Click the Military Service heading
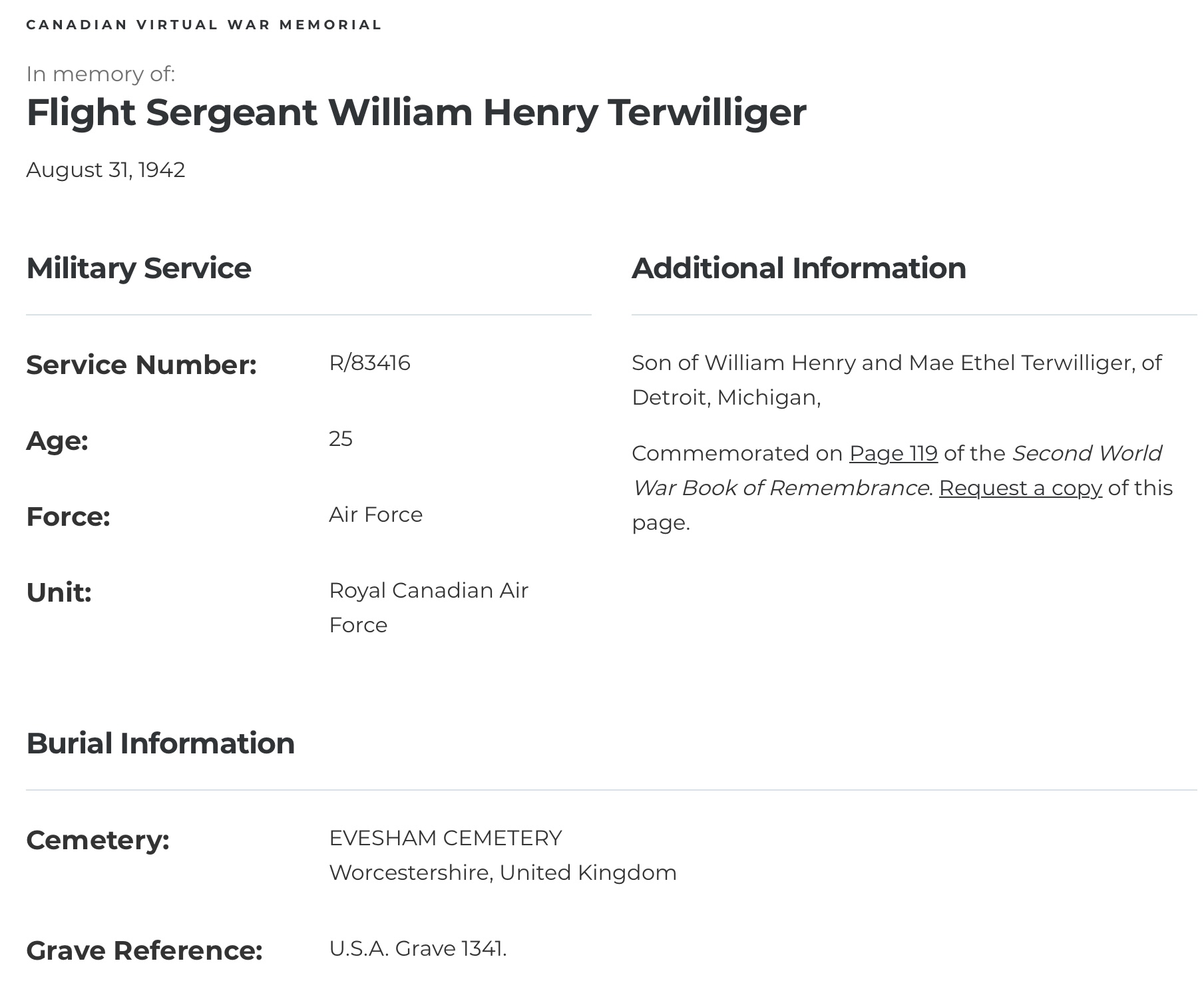 click(x=138, y=268)
